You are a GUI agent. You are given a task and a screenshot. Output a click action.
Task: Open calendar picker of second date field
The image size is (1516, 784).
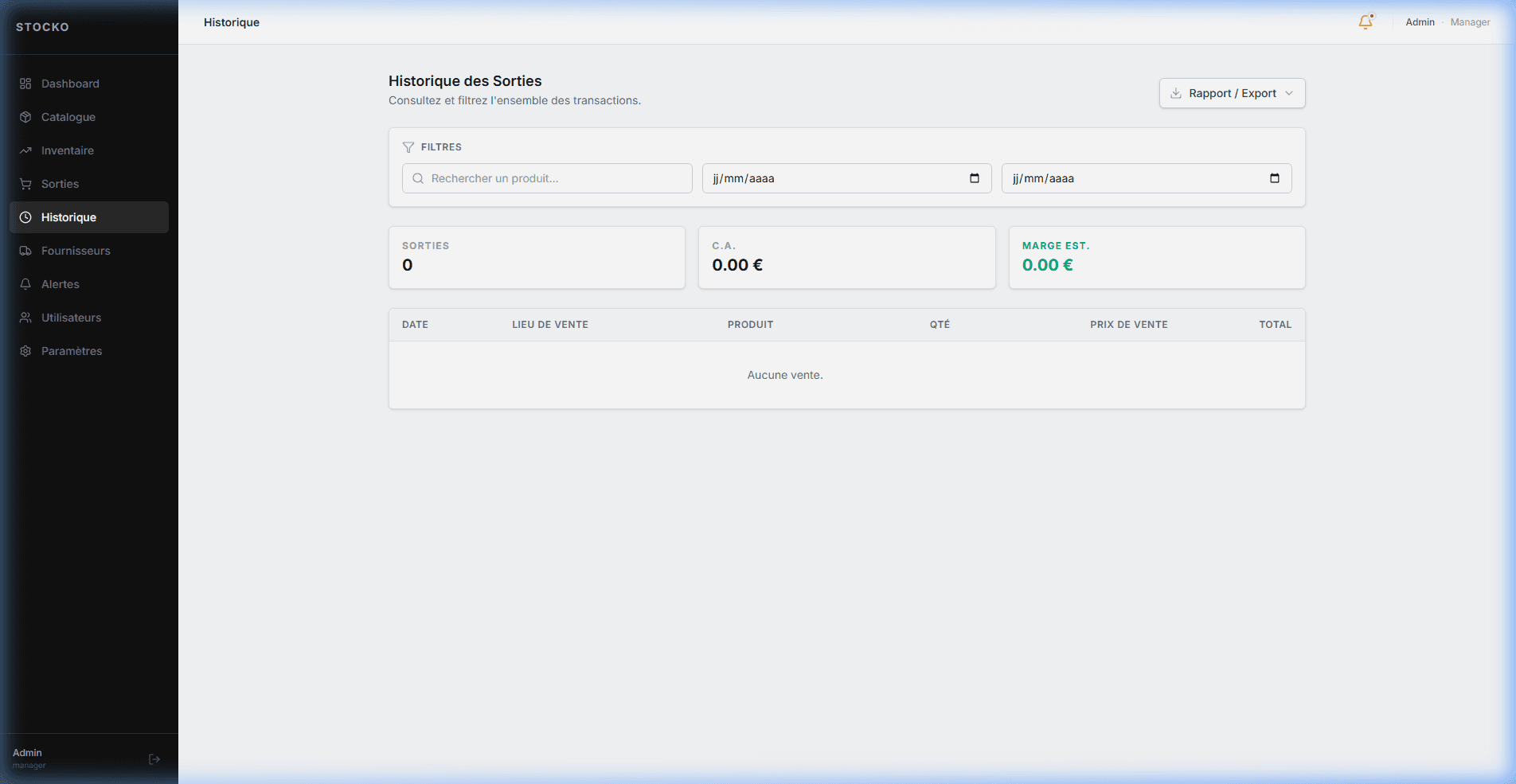(x=1275, y=178)
